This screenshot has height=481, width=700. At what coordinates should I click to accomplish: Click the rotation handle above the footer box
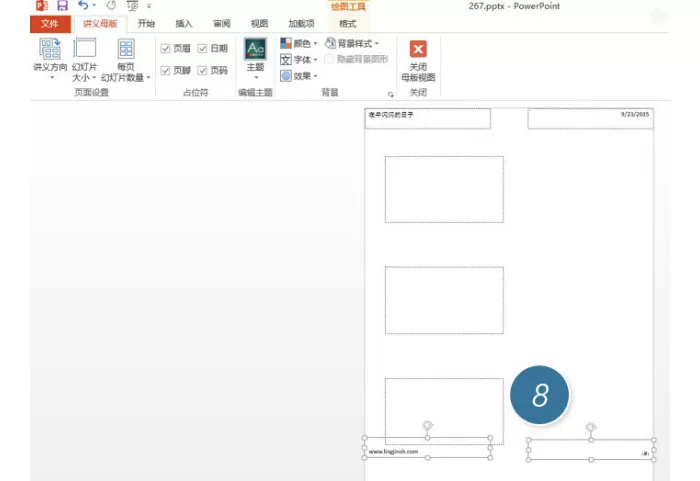(x=428, y=425)
